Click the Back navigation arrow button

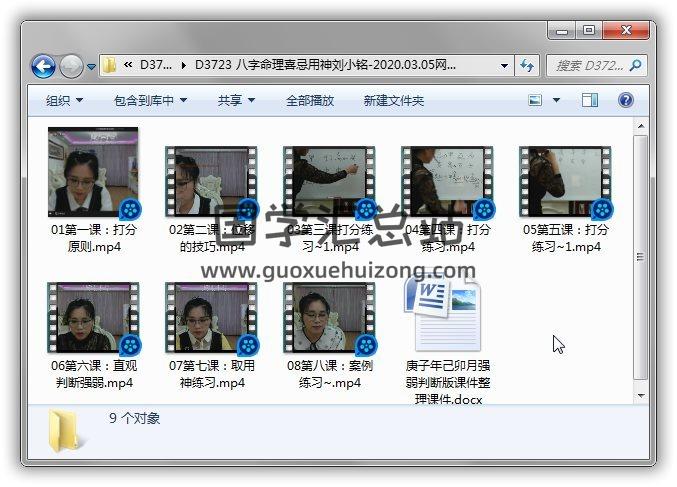(x=43, y=67)
